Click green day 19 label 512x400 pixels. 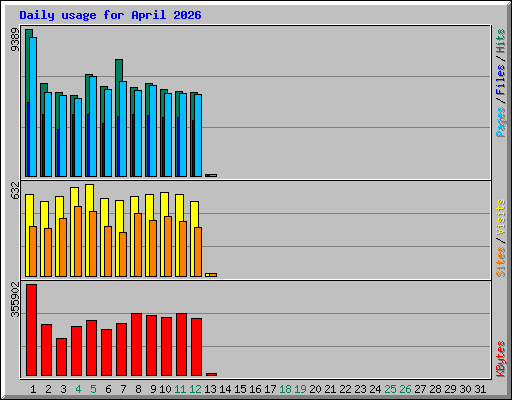pyautogui.click(x=300, y=389)
